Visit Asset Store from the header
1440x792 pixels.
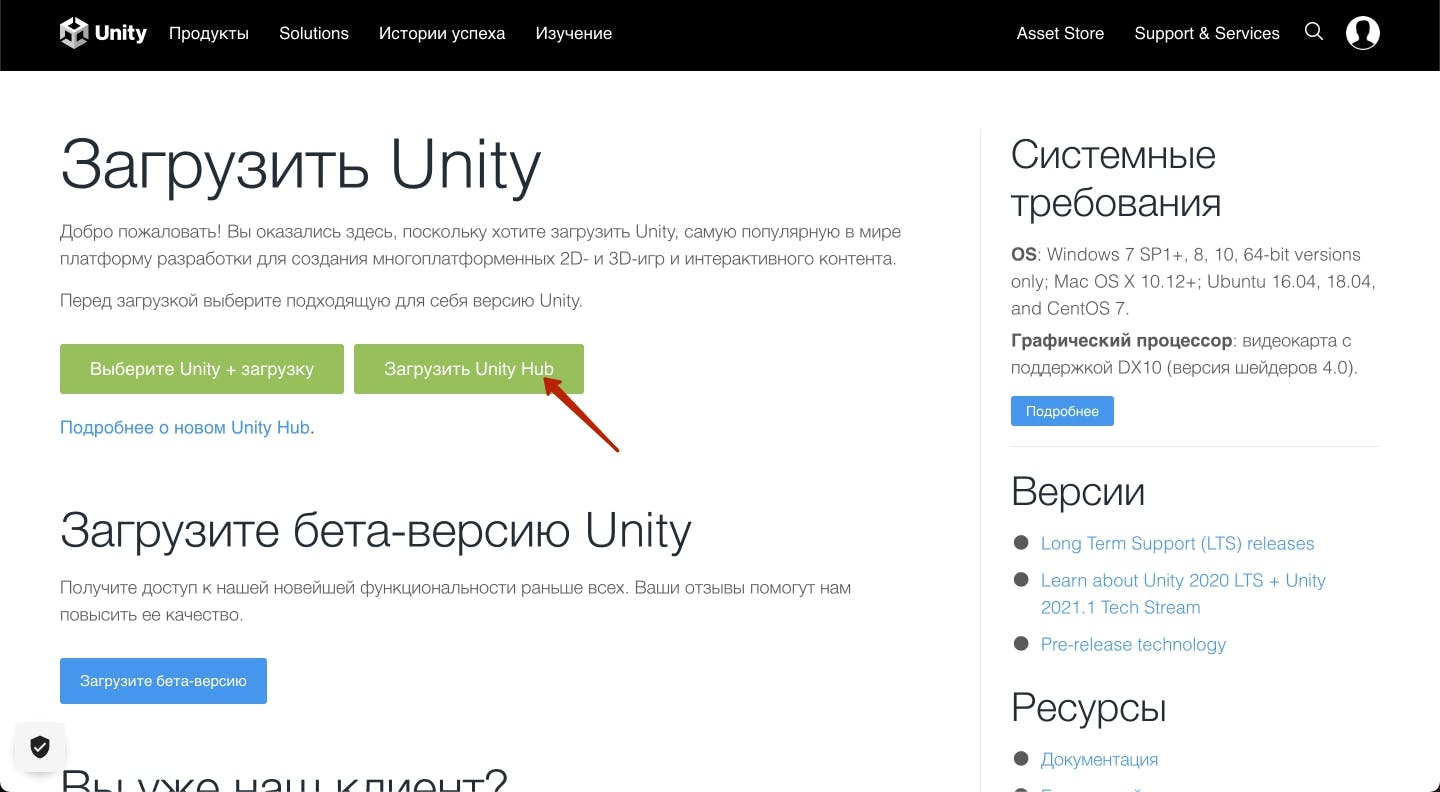pos(1061,33)
